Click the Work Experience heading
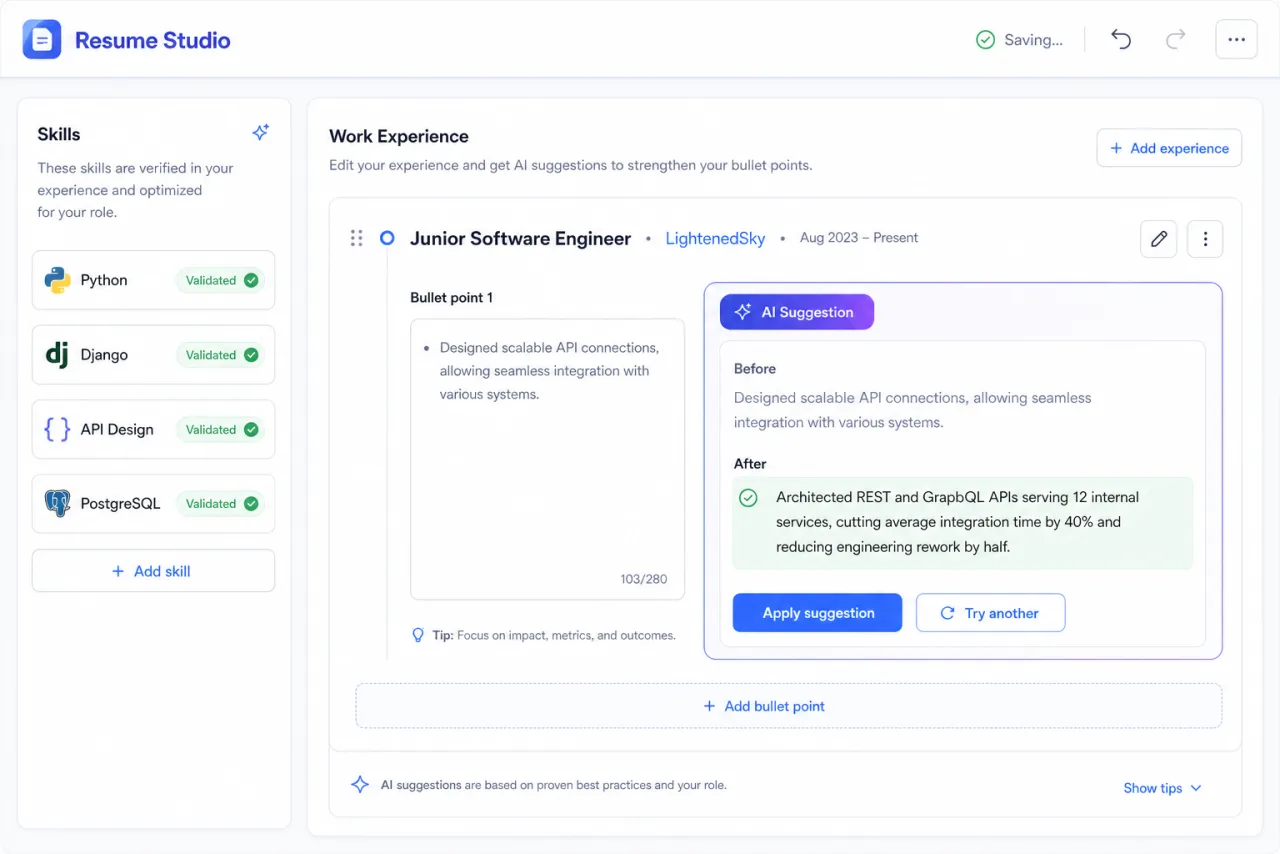This screenshot has height=854, width=1280. tap(399, 136)
